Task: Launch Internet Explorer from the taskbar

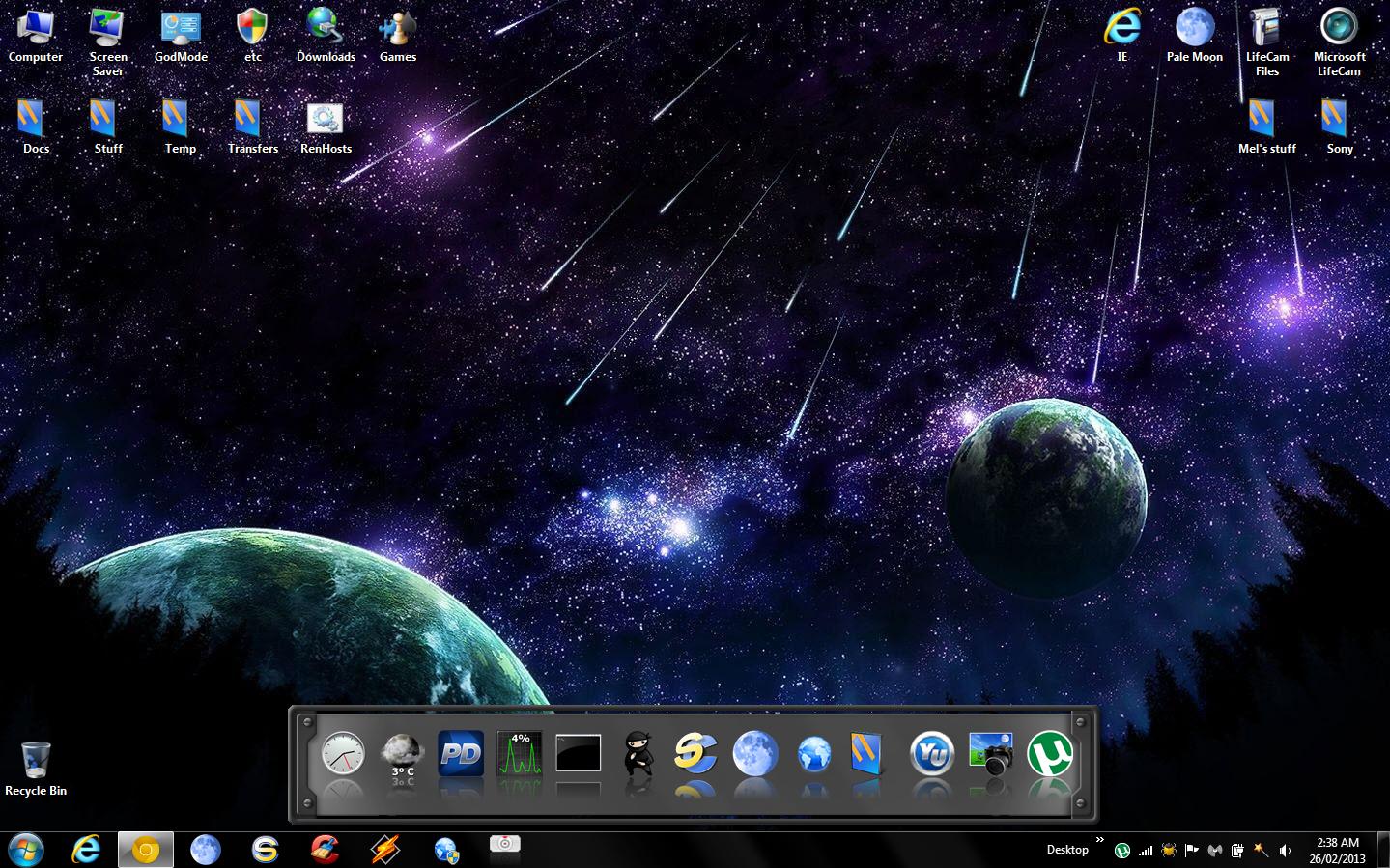Action: pos(87,850)
